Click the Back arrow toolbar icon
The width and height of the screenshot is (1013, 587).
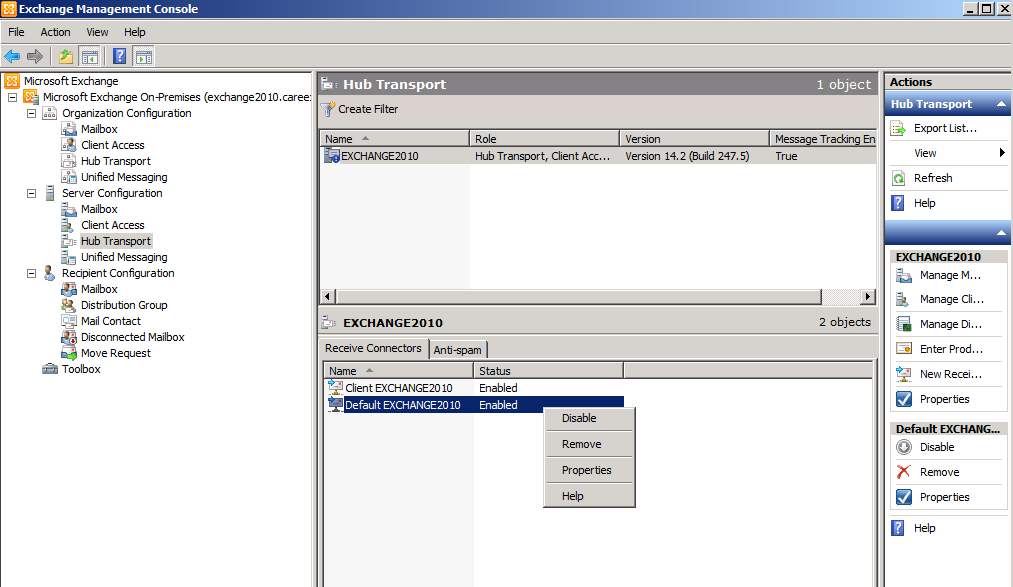click(x=12, y=56)
